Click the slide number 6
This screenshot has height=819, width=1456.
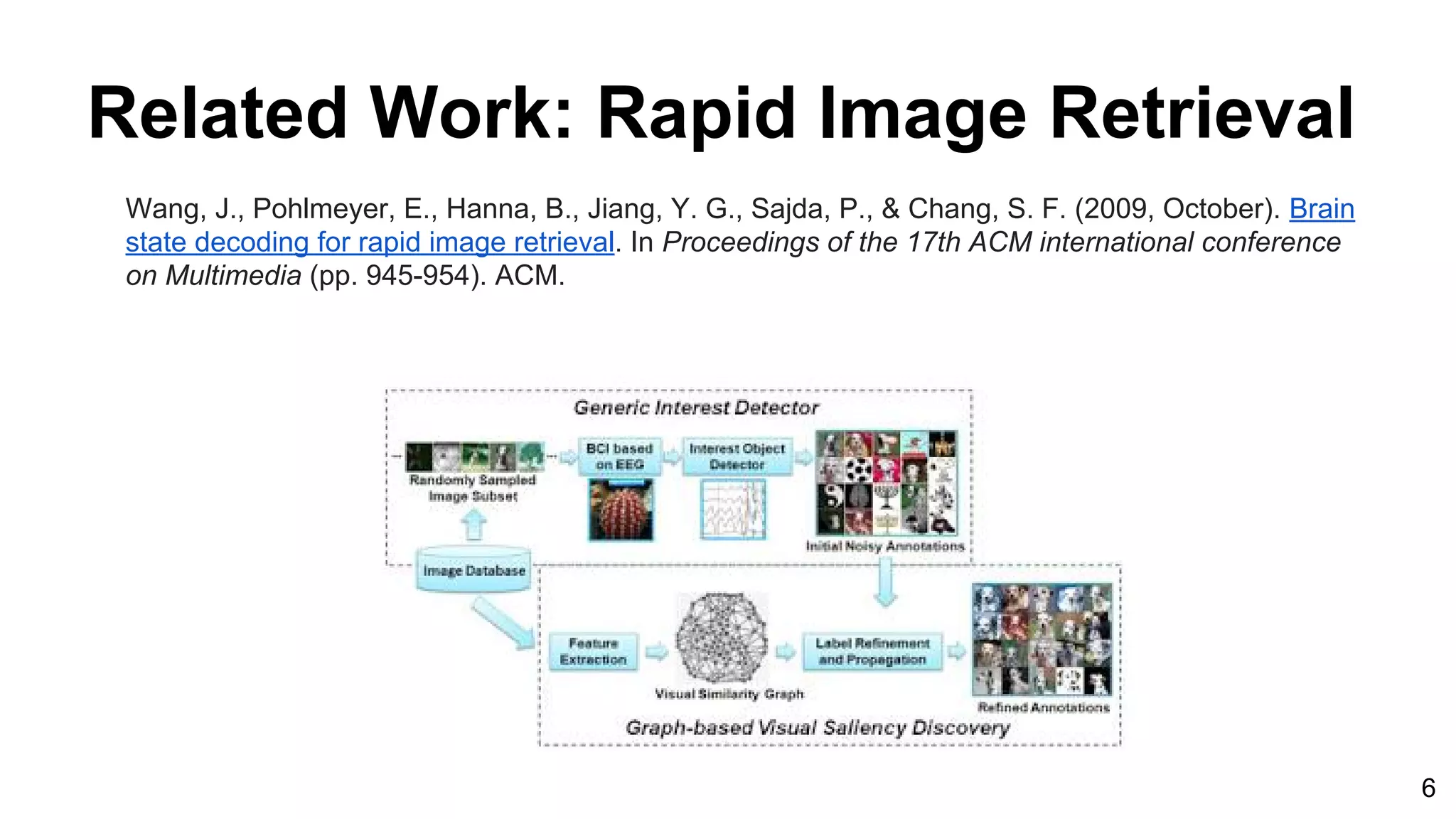[x=1428, y=788]
